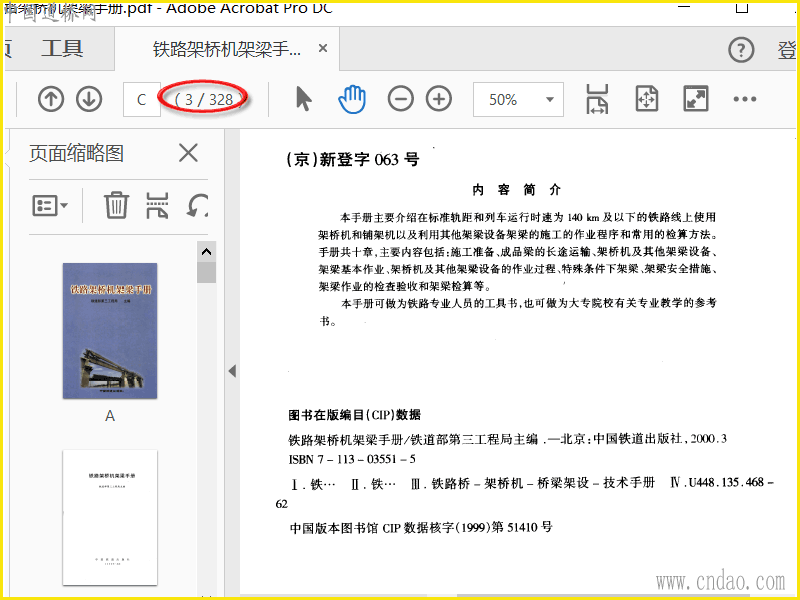Enter full screen mode icon
The image size is (800, 600).
coord(696,99)
